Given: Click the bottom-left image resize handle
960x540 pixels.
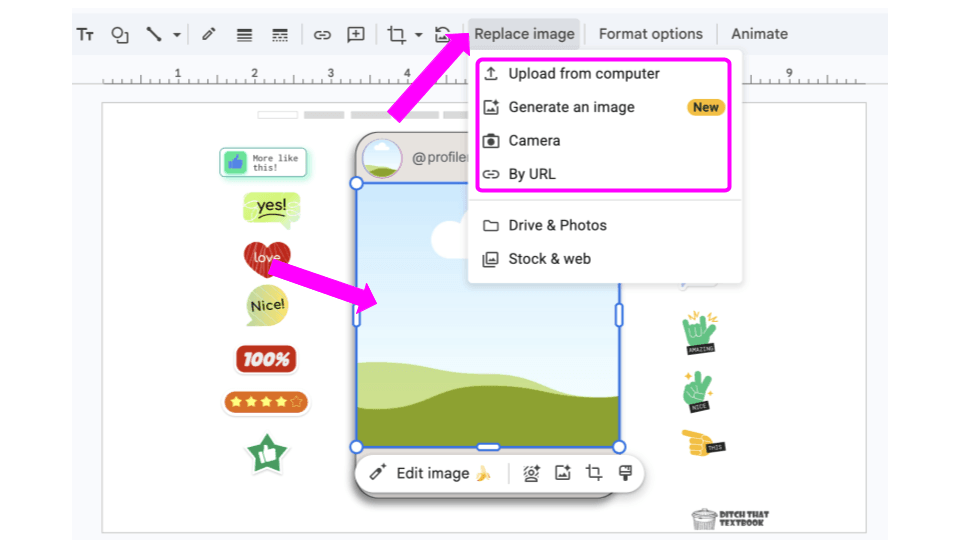Looking at the screenshot, I should coord(356,447).
